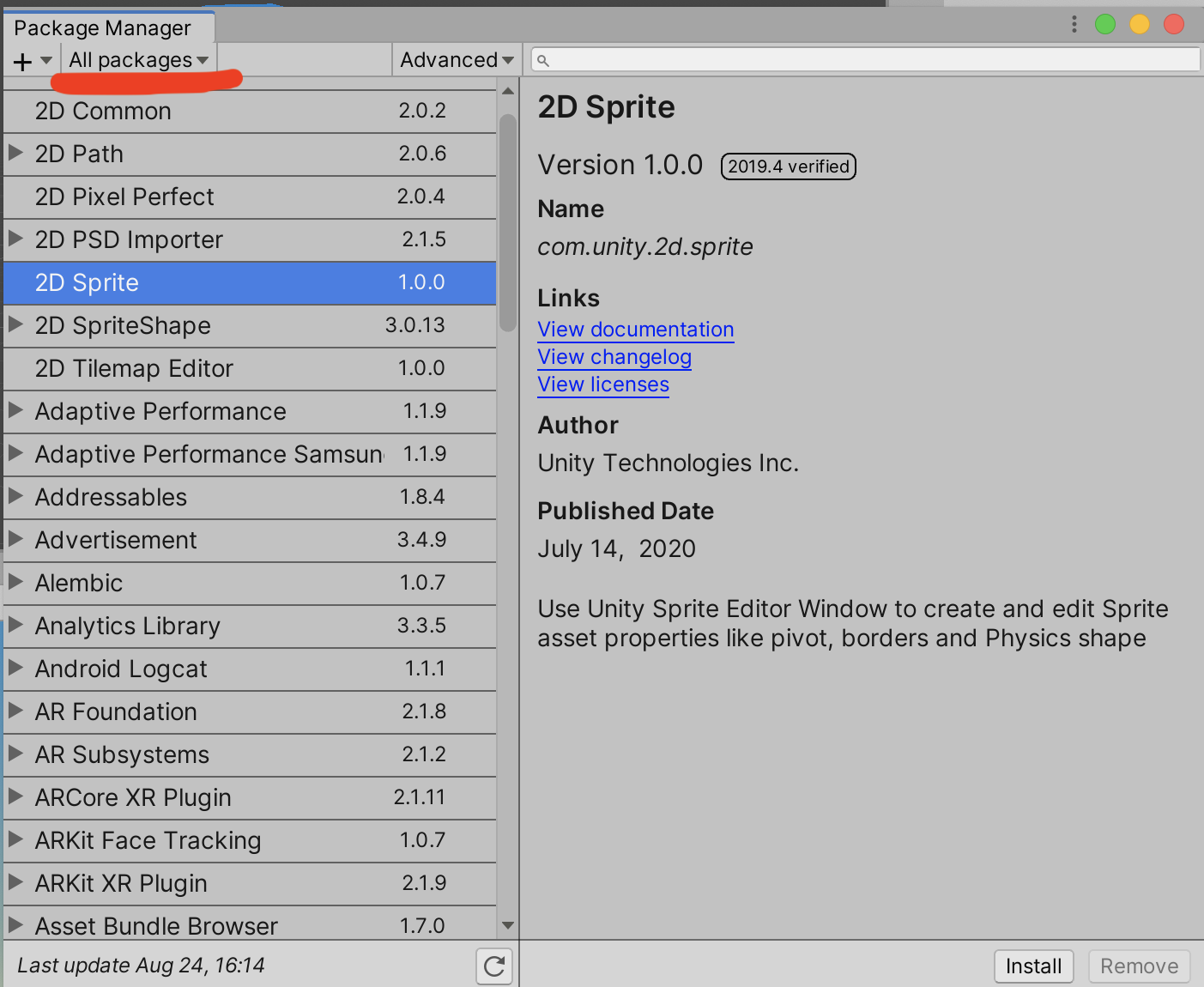
Task: Select the ARCore XR Plugin row
Action: click(250, 798)
